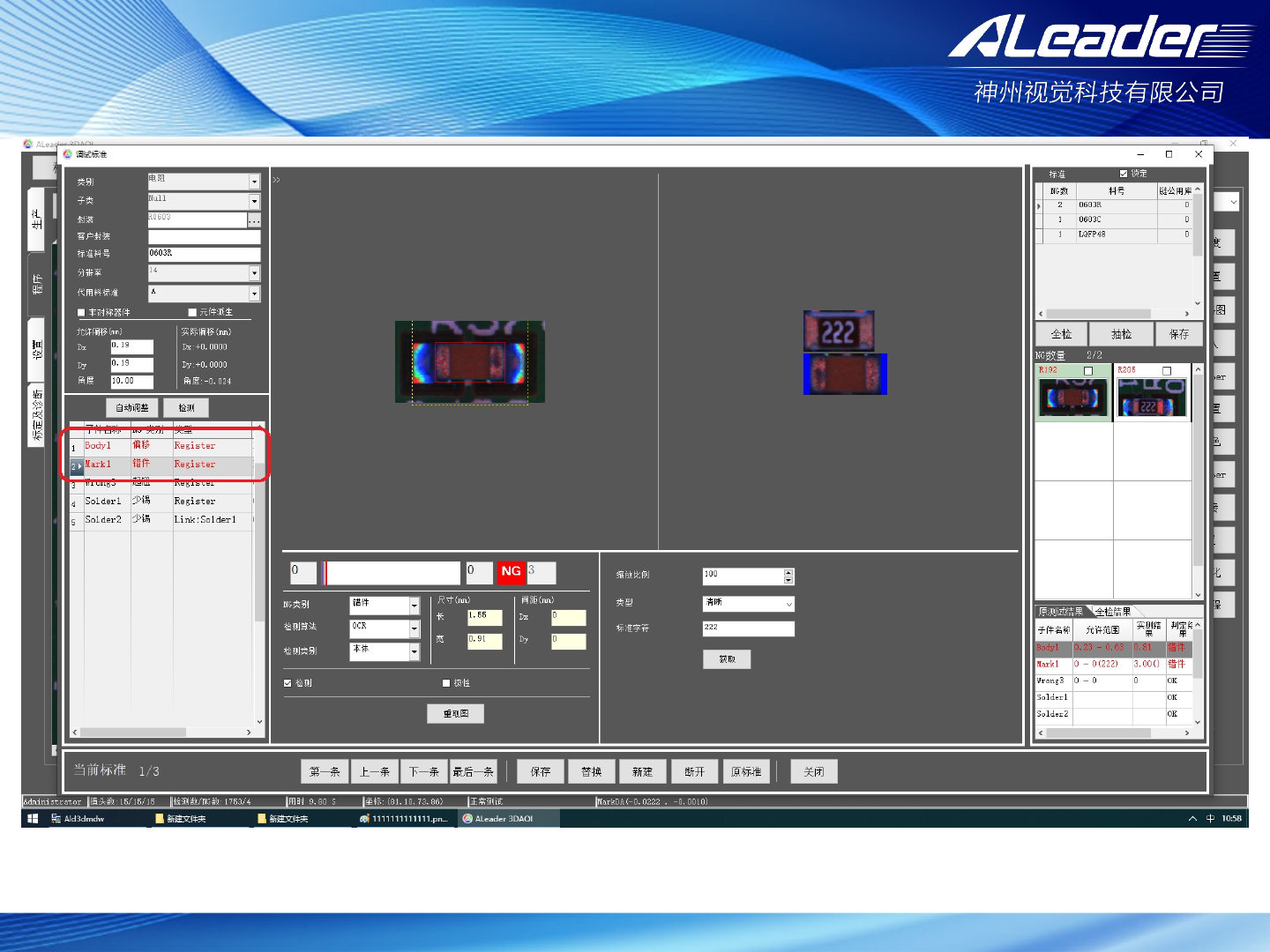Screen dimensions: 1270x952
Task: Click the 替换 button
Action: 592,771
